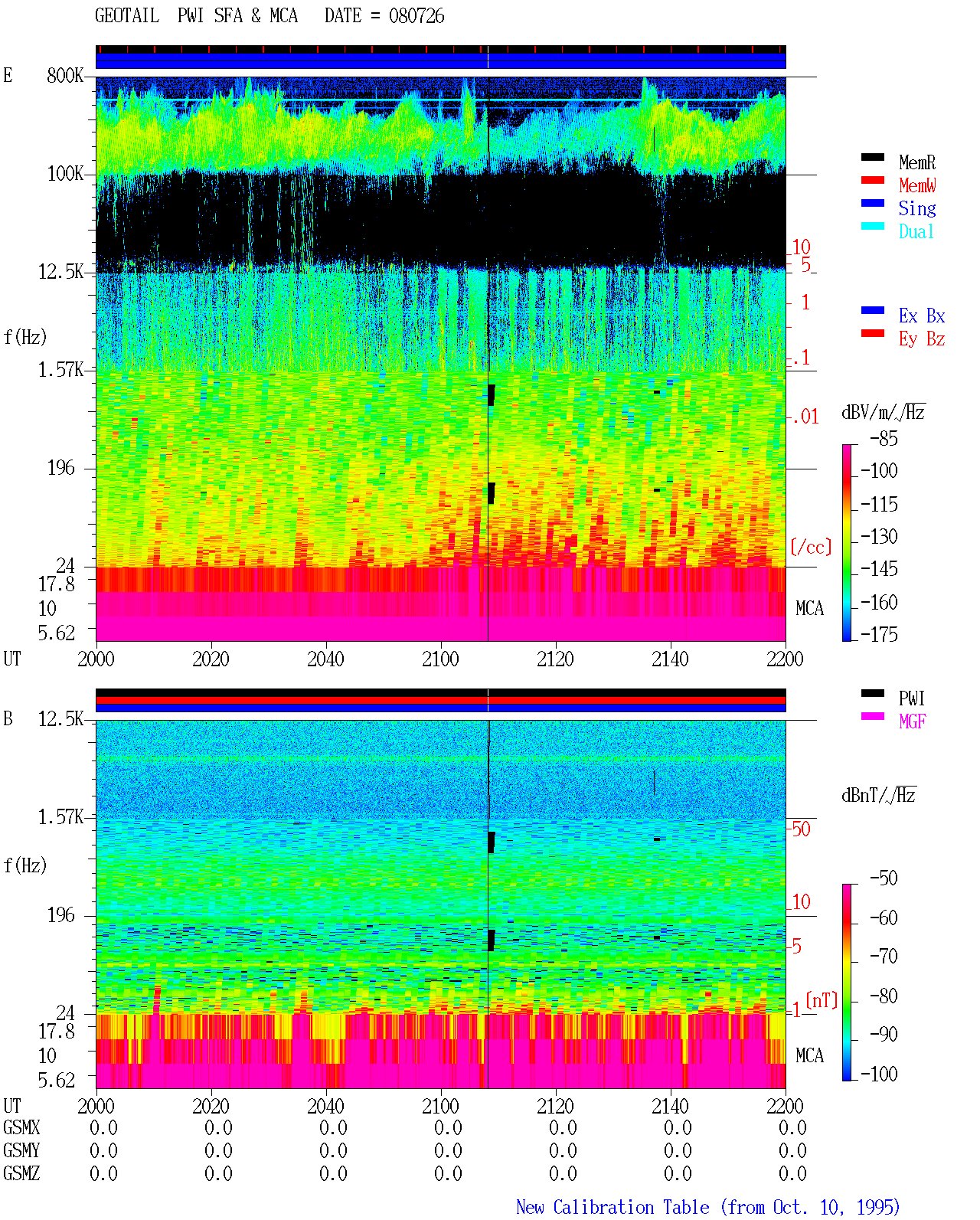Select the Dual legend label

[x=917, y=231]
